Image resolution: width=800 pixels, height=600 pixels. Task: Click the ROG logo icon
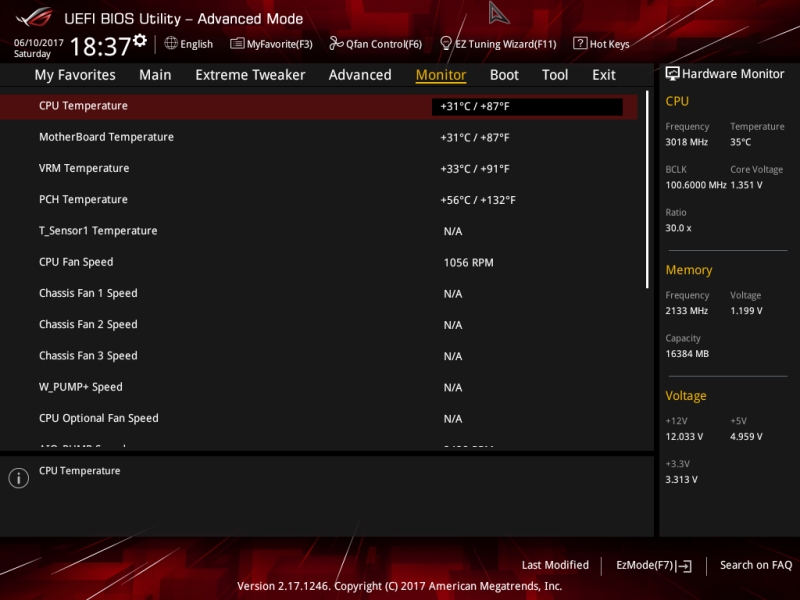[x=34, y=17]
